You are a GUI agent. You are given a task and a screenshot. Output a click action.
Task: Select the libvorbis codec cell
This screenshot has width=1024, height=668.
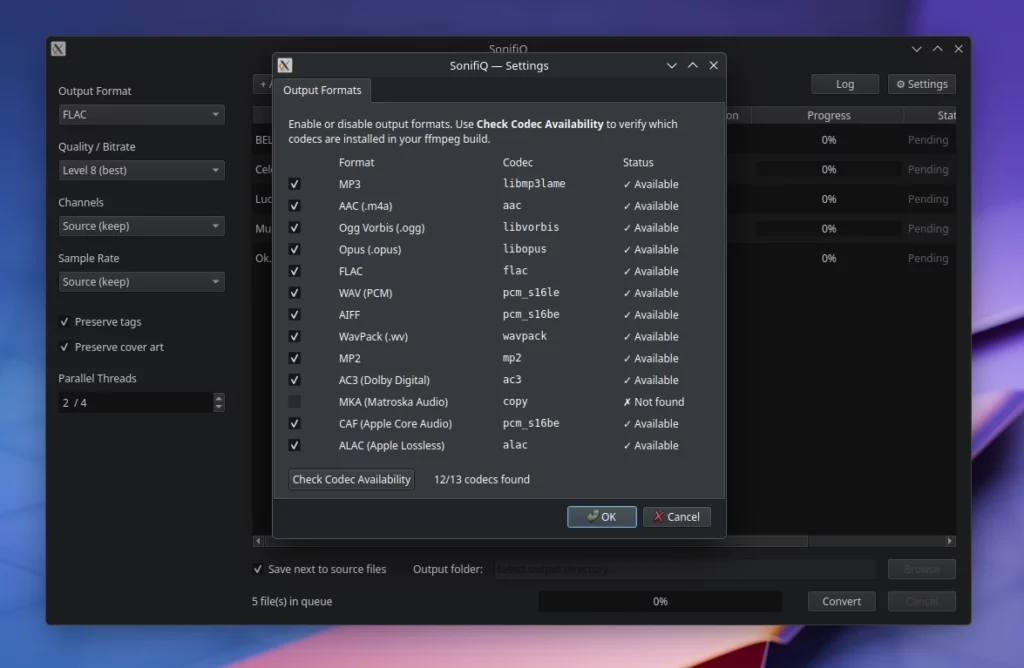[530, 227]
